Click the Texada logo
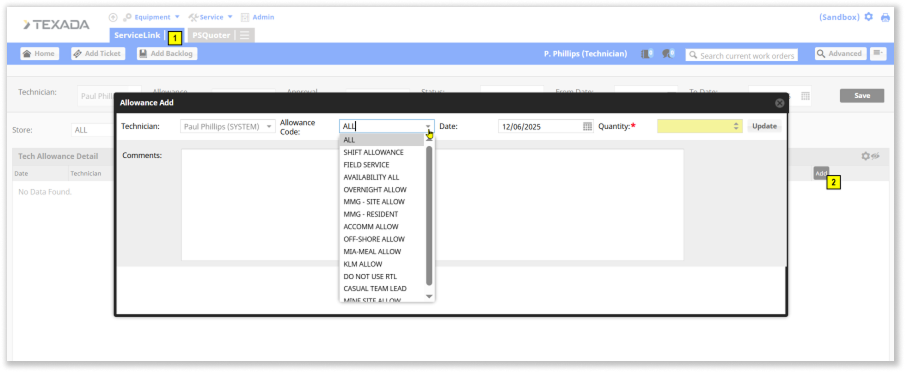The image size is (905, 372). pos(56,24)
